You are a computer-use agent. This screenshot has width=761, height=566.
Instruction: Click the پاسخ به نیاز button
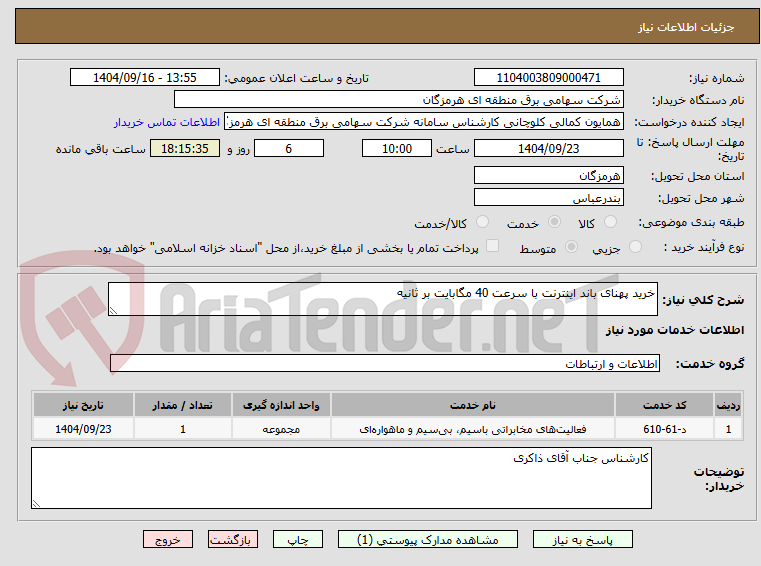click(x=582, y=539)
